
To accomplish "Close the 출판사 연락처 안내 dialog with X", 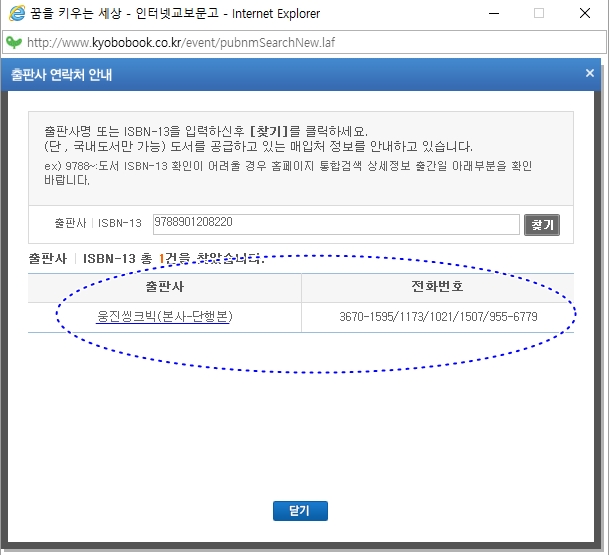I will [x=590, y=73].
